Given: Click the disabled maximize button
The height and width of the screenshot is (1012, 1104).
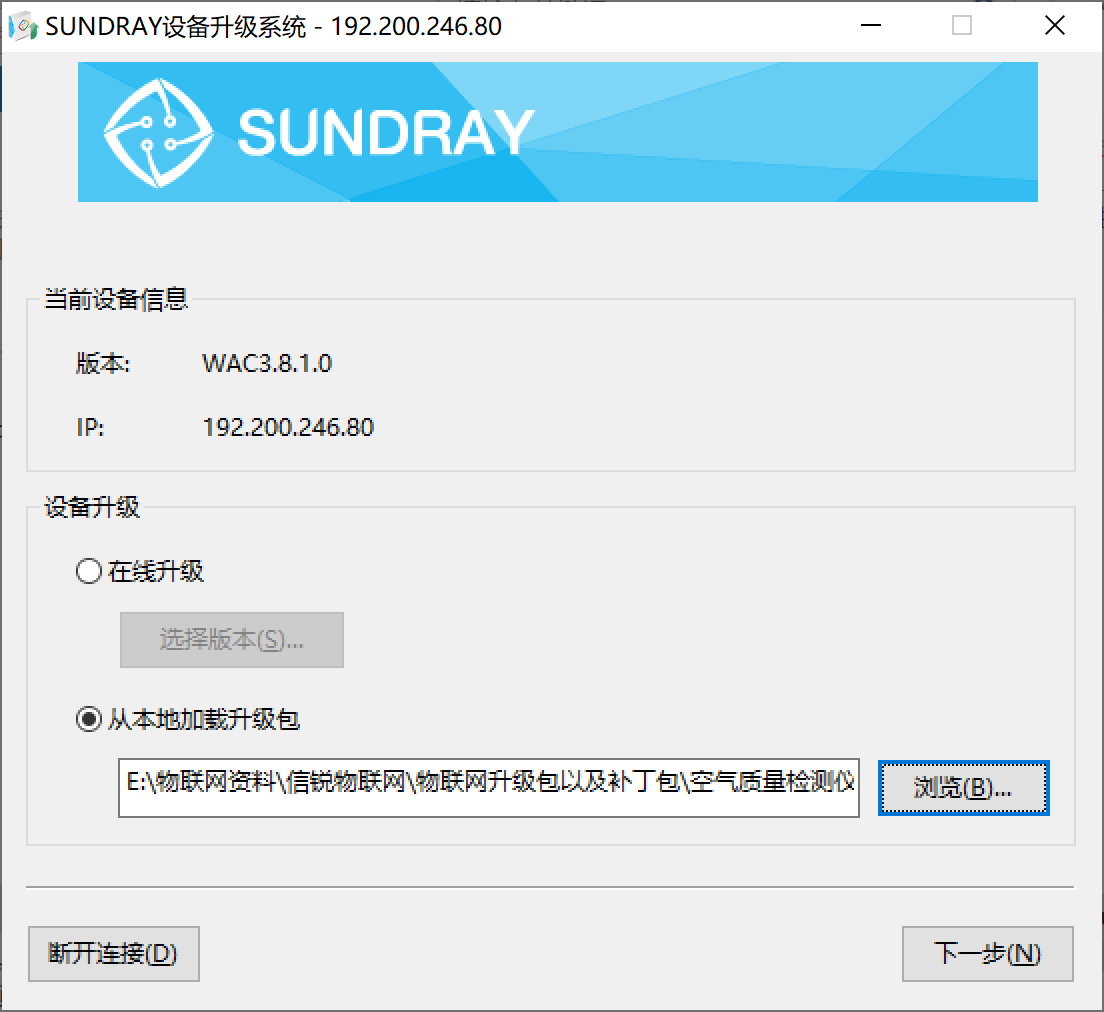Looking at the screenshot, I should tap(962, 26).
